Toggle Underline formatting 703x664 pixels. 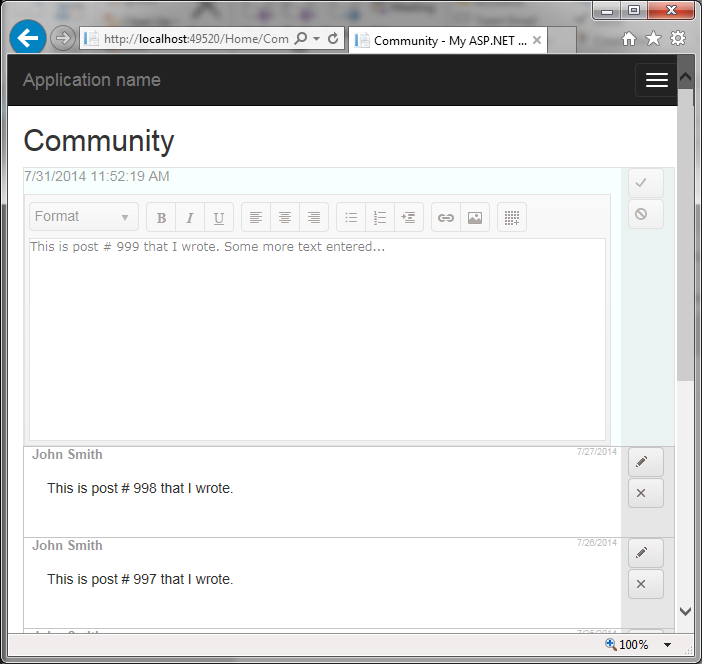click(219, 217)
